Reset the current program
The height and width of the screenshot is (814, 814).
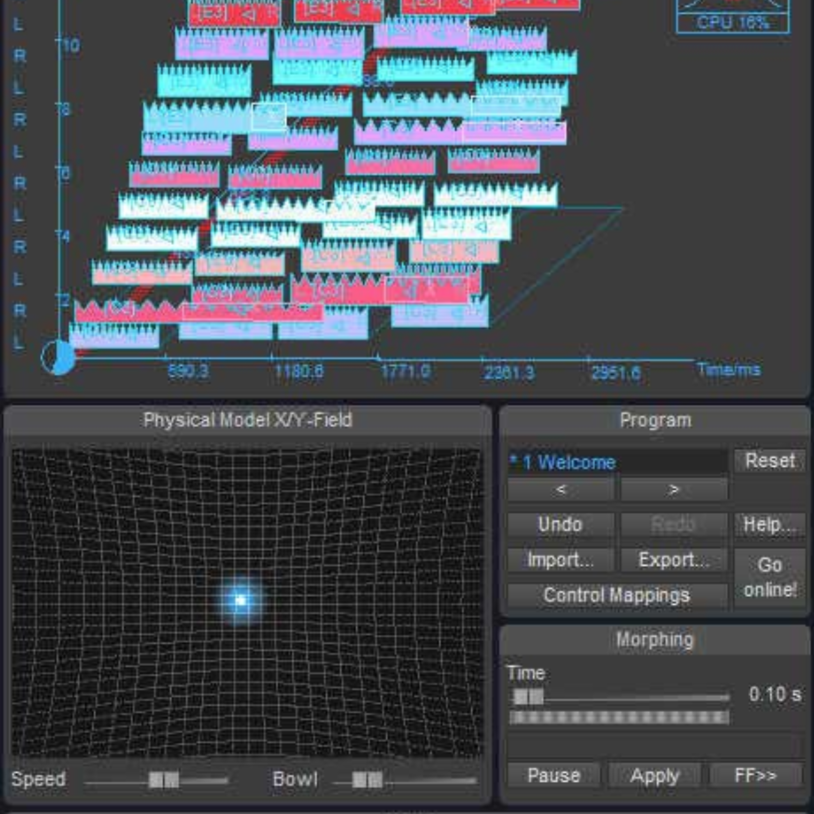[769, 461]
